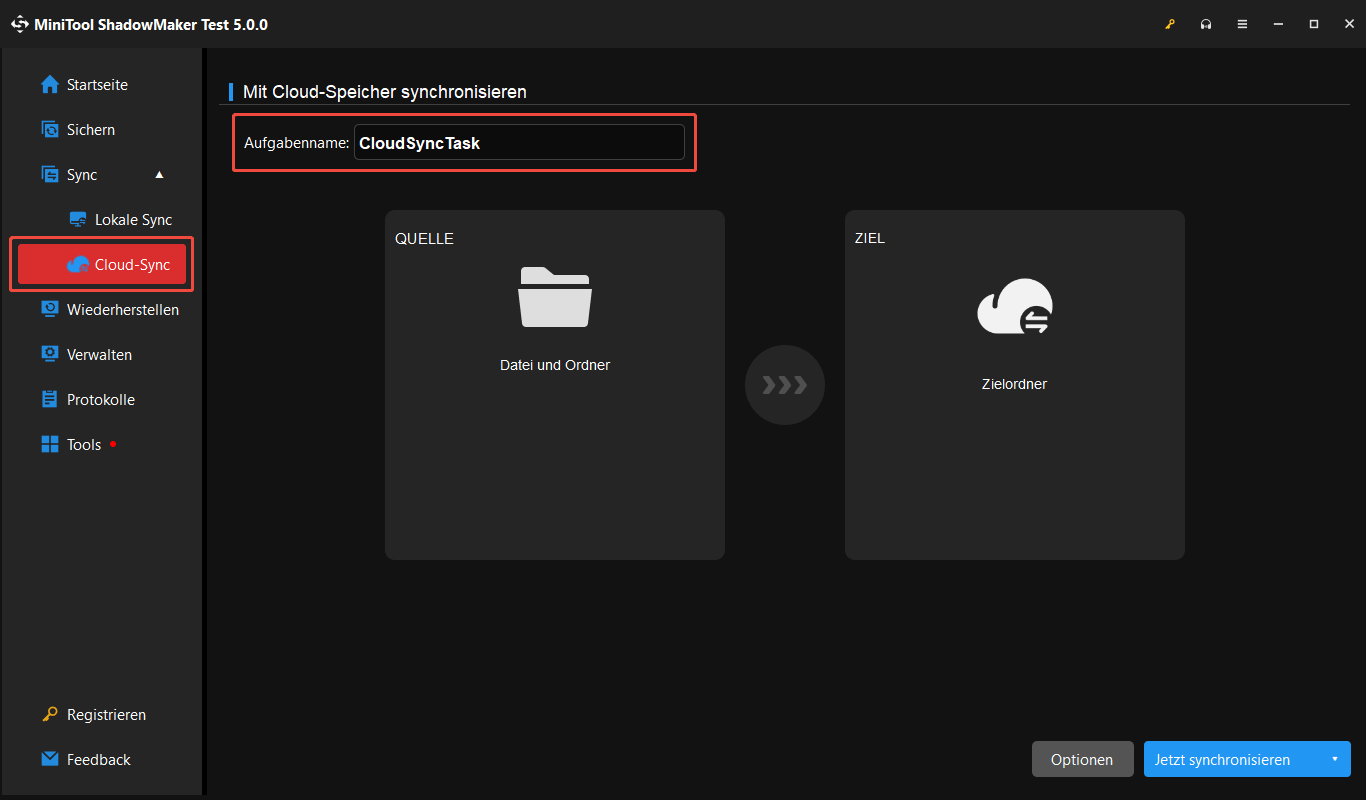Open the Wiederherstellen section
This screenshot has height=800, width=1366.
tap(110, 310)
